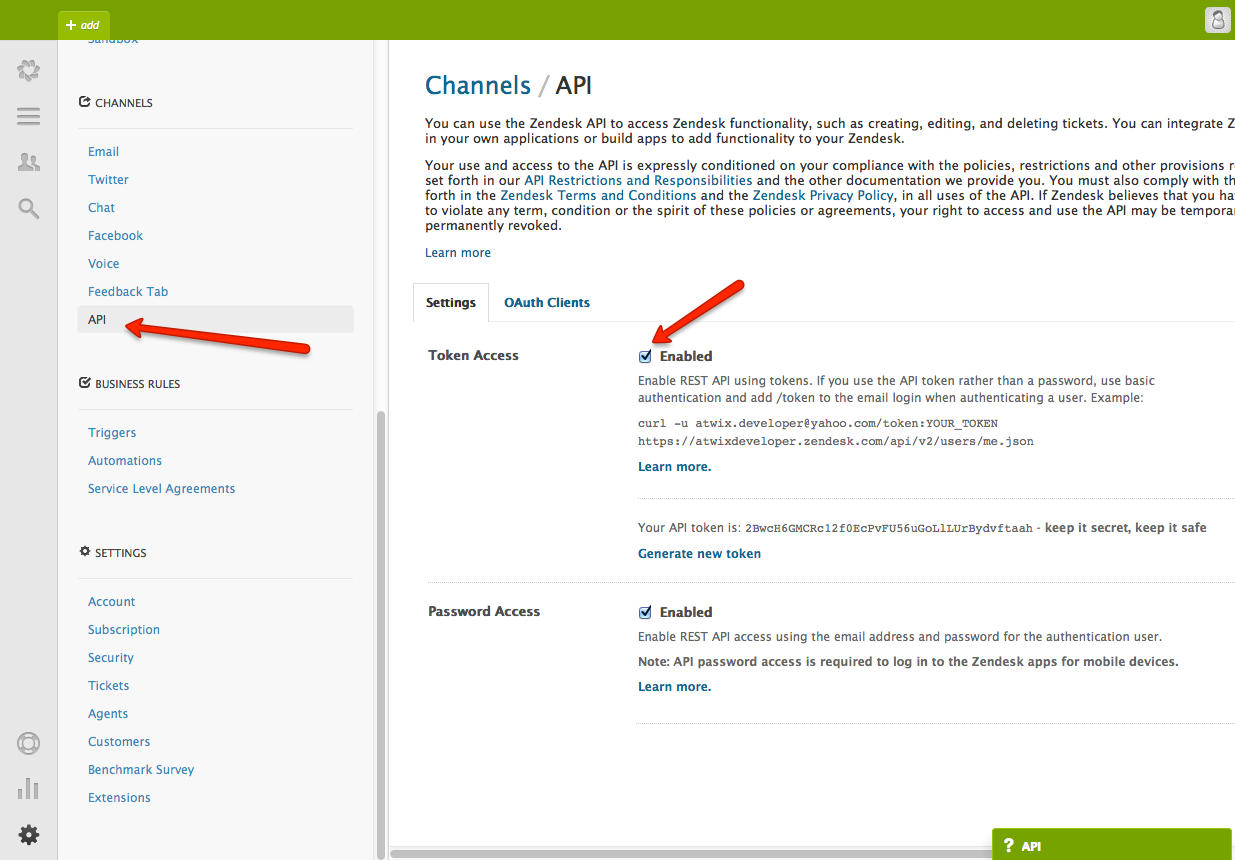Viewport: 1235px width, 860px height.
Task: Click the Password Access label
Action: 484,612
